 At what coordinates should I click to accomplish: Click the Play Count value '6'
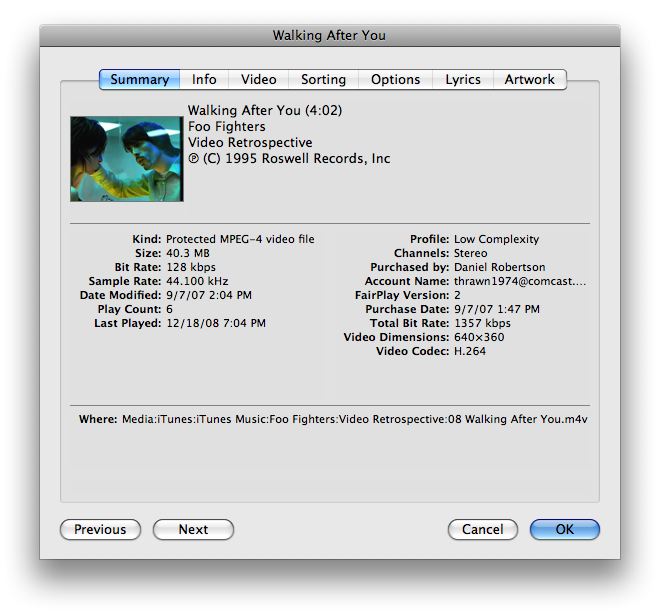coord(169,309)
